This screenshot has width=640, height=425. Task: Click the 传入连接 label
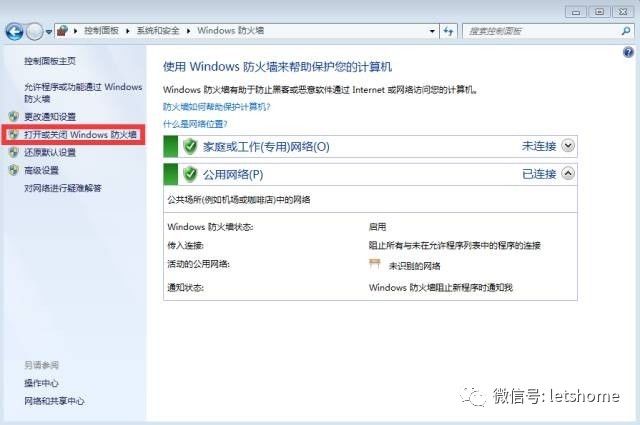pyautogui.click(x=185, y=245)
